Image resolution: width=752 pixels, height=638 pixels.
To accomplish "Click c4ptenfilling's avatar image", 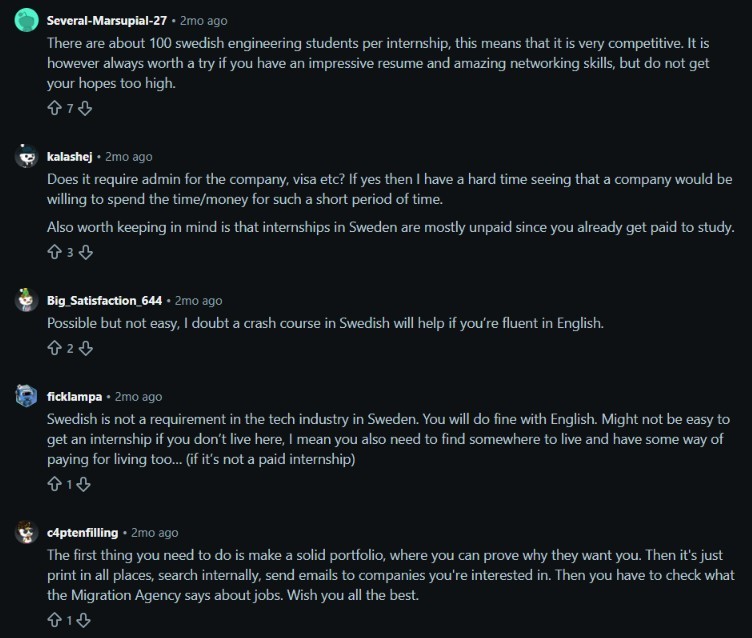I will coord(26,532).
